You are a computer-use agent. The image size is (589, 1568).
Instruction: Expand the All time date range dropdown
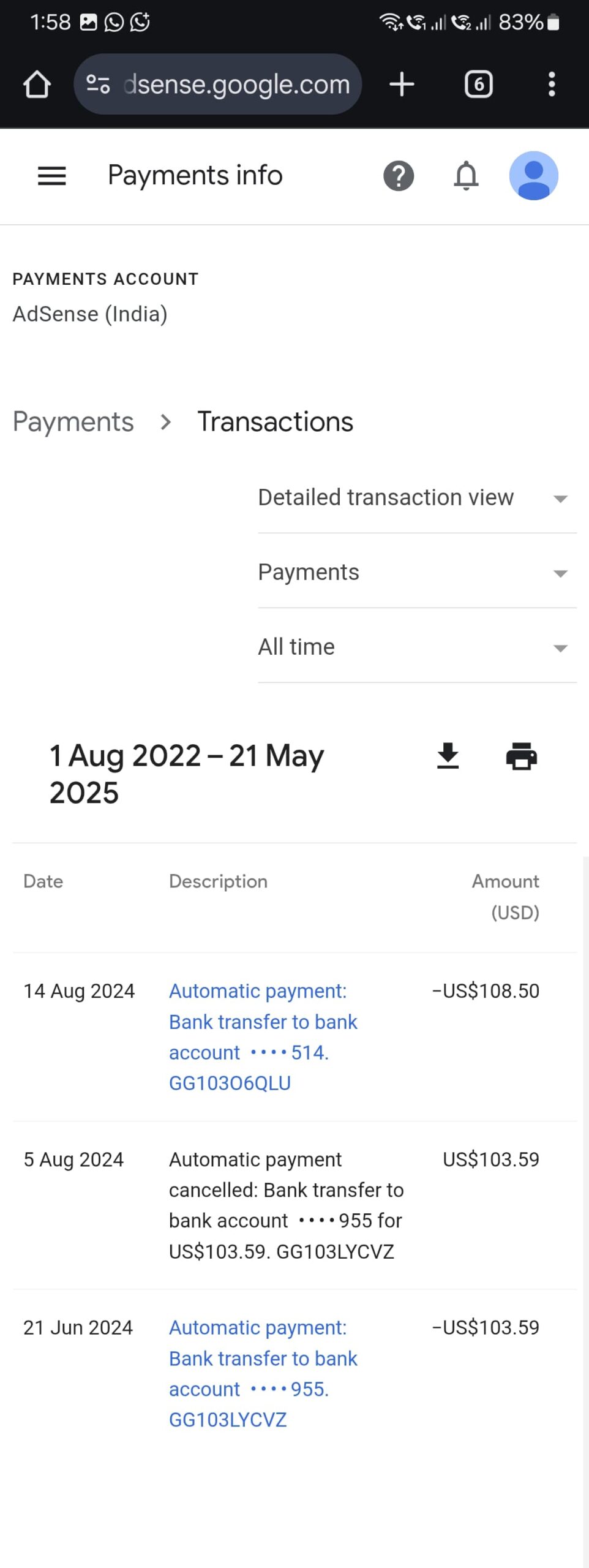417,647
